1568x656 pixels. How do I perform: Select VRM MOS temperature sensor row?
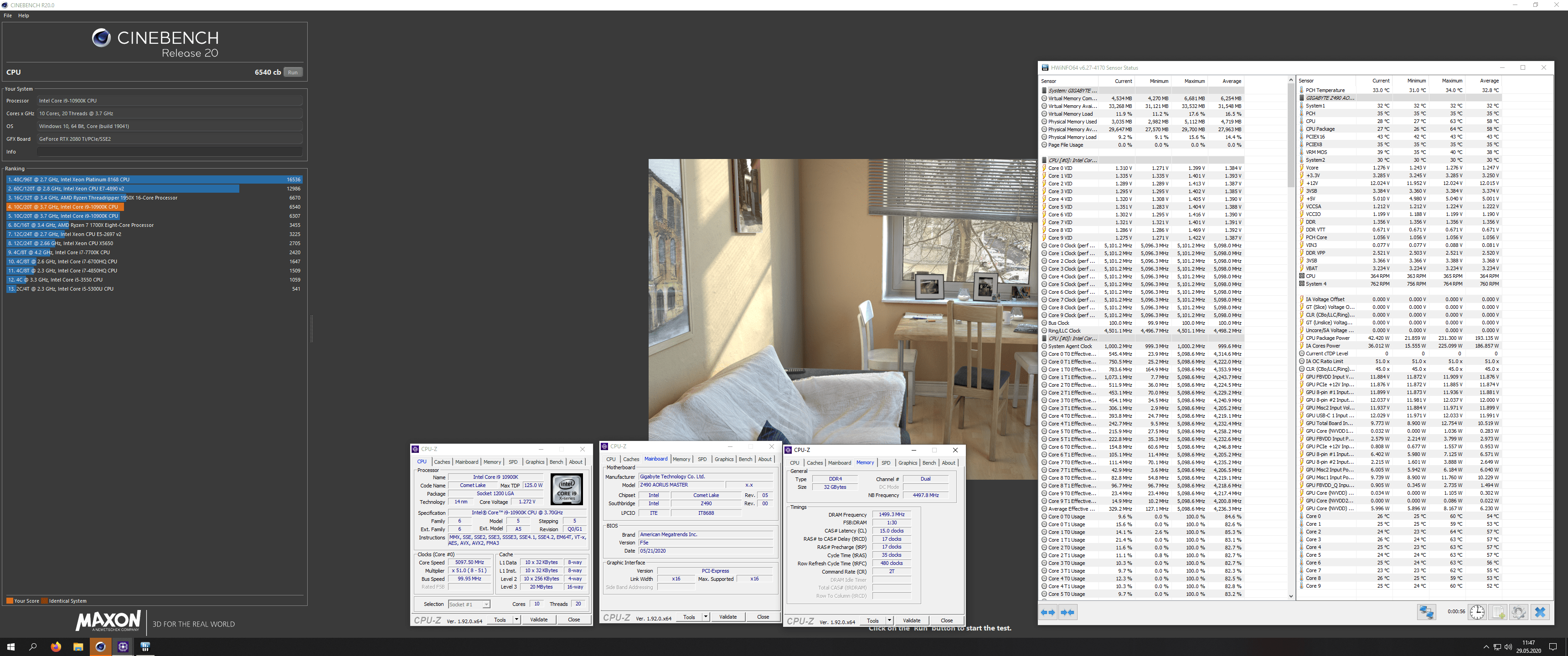coord(1399,152)
